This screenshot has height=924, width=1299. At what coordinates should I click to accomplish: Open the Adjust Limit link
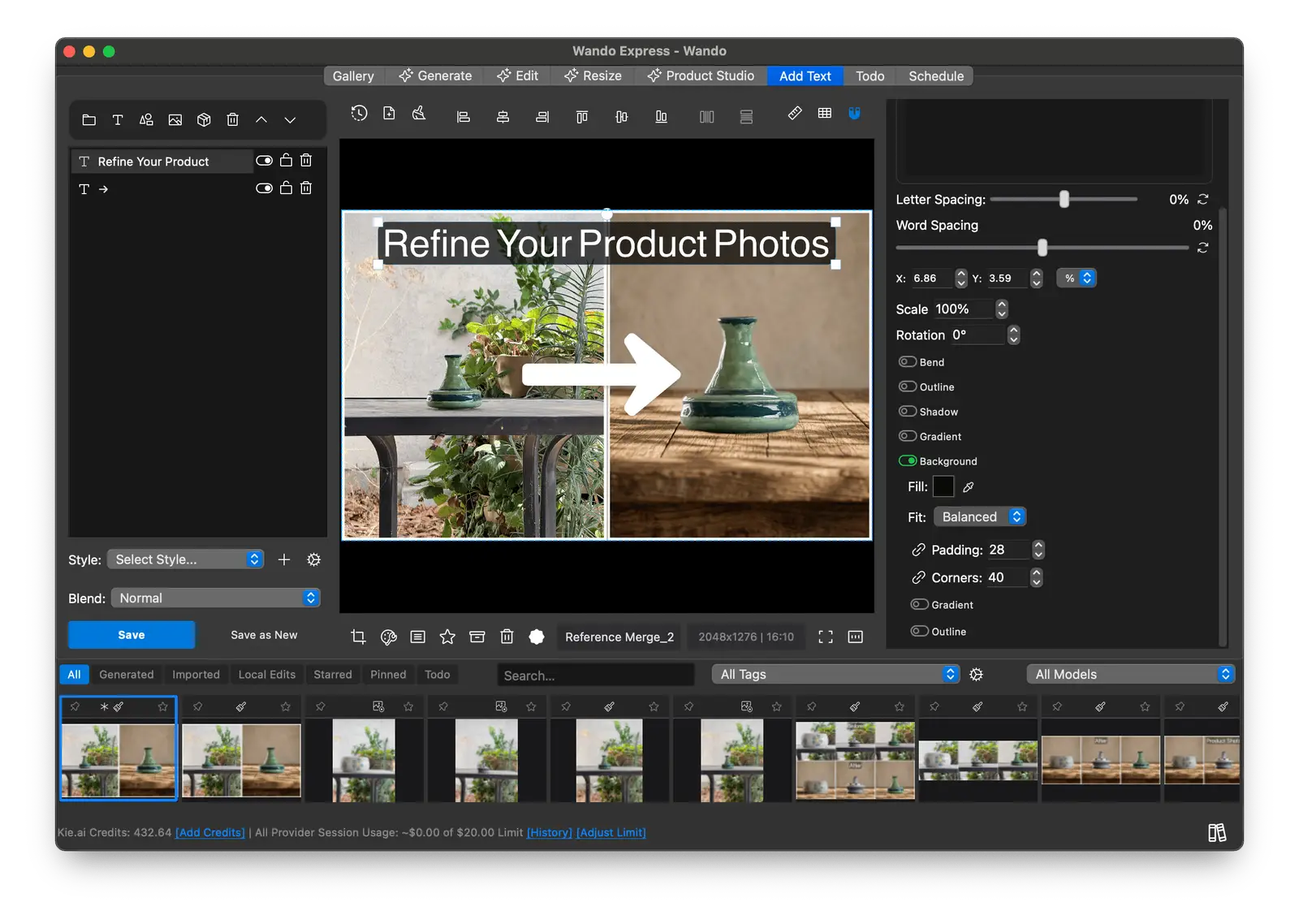611,833
